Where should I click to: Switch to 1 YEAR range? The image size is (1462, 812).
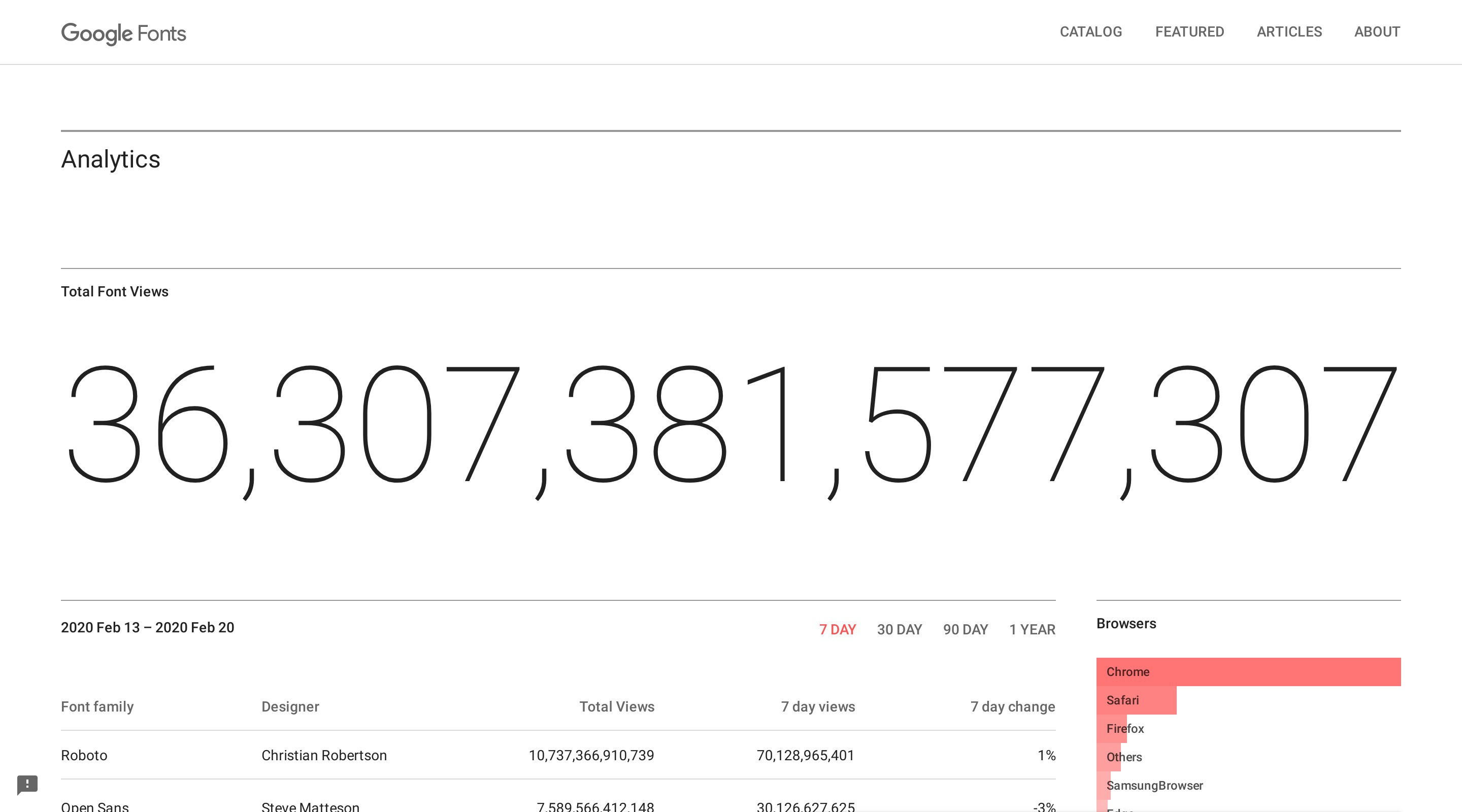point(1032,629)
